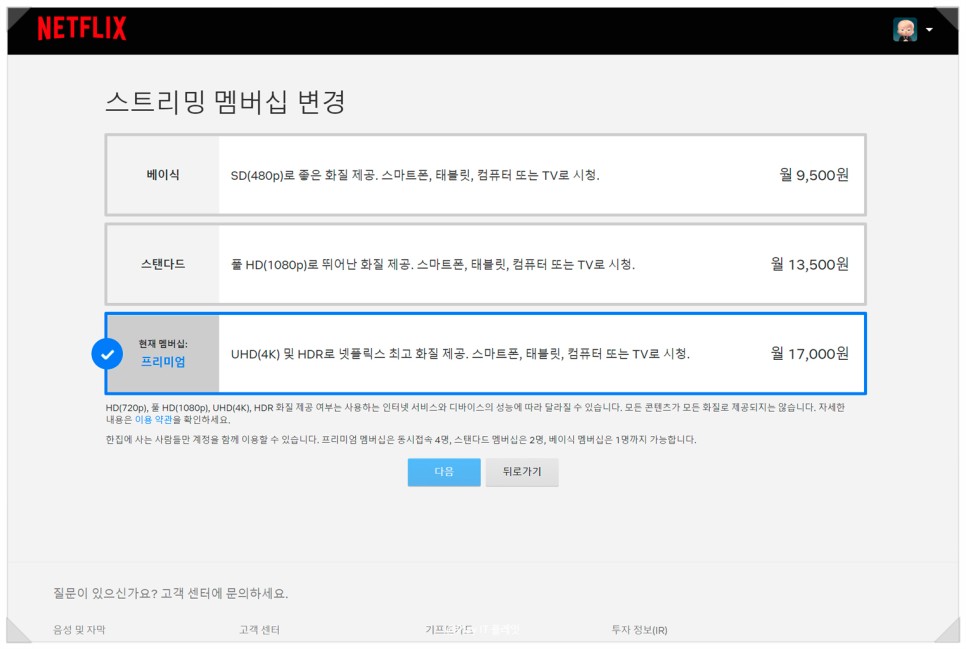
Task: Click the 베이식 plan name label
Action: point(163,175)
